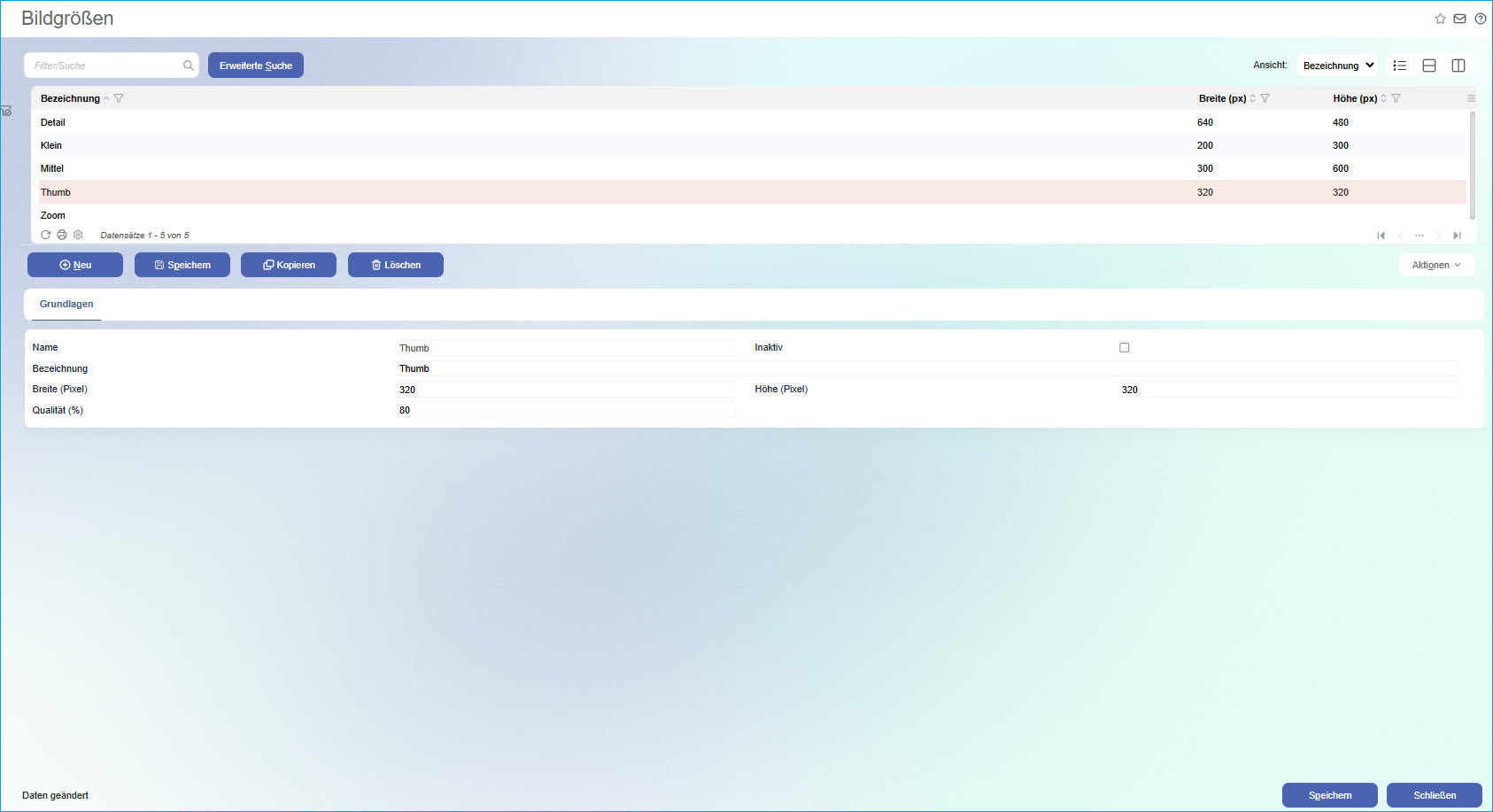Click Speichern in the toolbar next to Neu

click(x=182, y=265)
